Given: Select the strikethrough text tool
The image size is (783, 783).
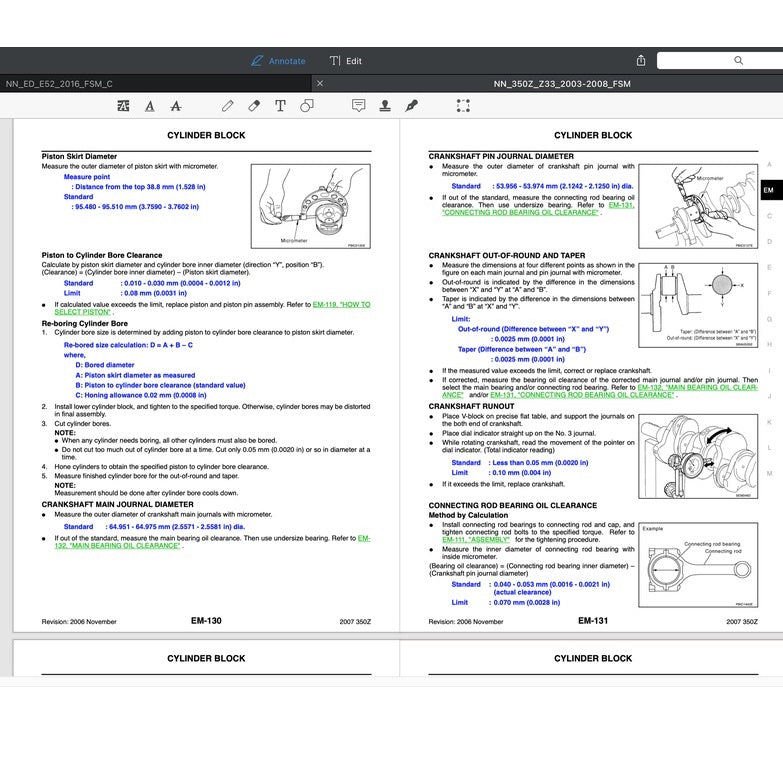Looking at the screenshot, I should click(x=176, y=105).
